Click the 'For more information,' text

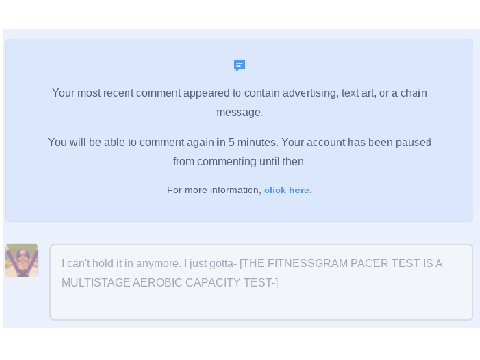pos(214,190)
